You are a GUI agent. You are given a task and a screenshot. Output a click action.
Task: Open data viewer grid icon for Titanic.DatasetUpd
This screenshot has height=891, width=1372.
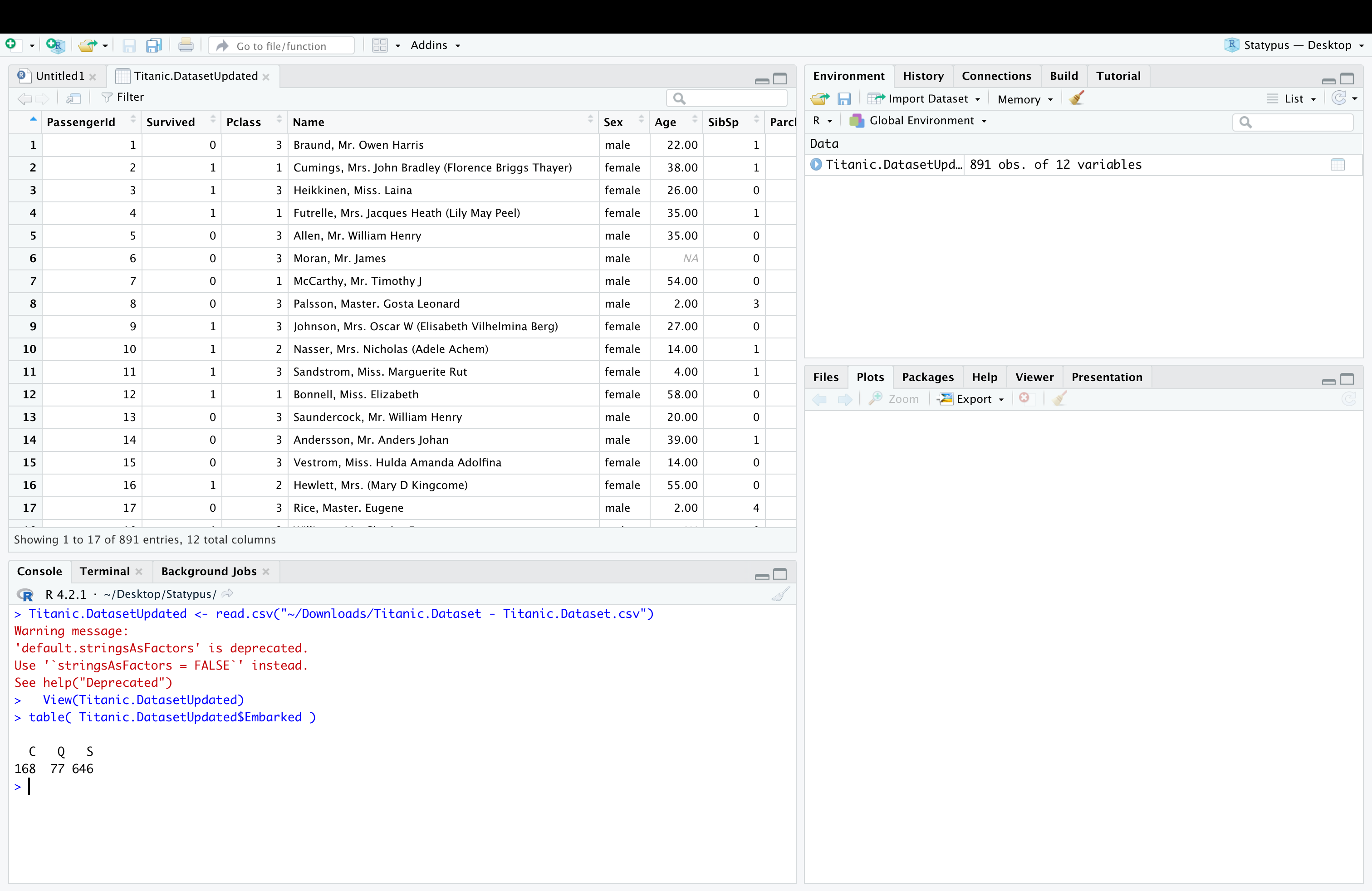(x=1338, y=165)
